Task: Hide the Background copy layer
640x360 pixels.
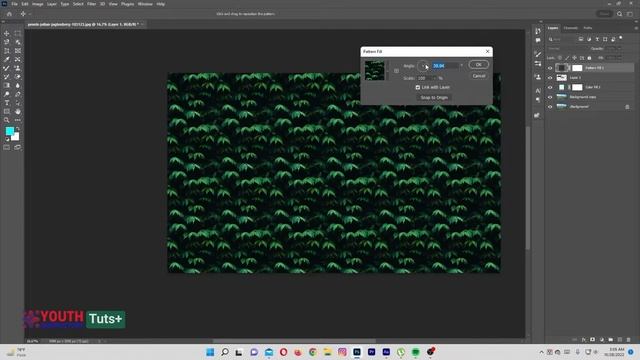Action: (550, 97)
